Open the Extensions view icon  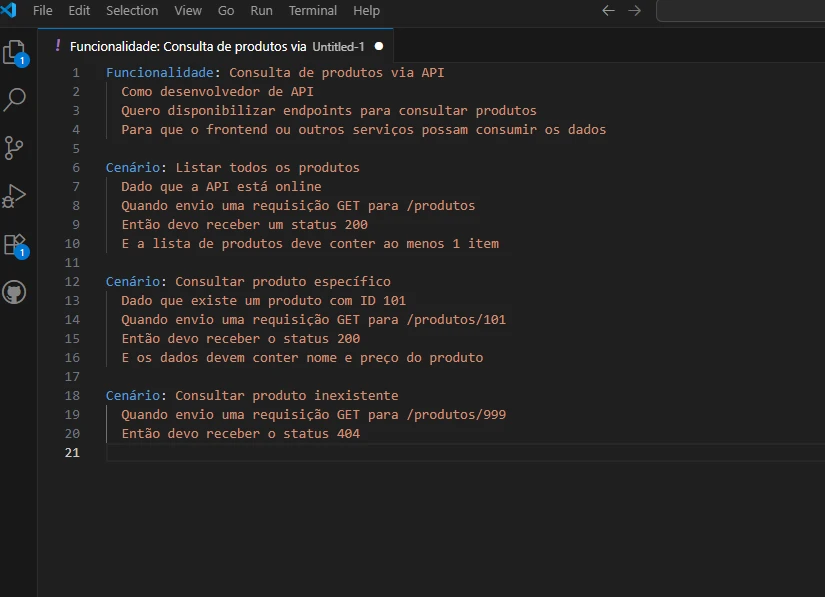tap(15, 244)
